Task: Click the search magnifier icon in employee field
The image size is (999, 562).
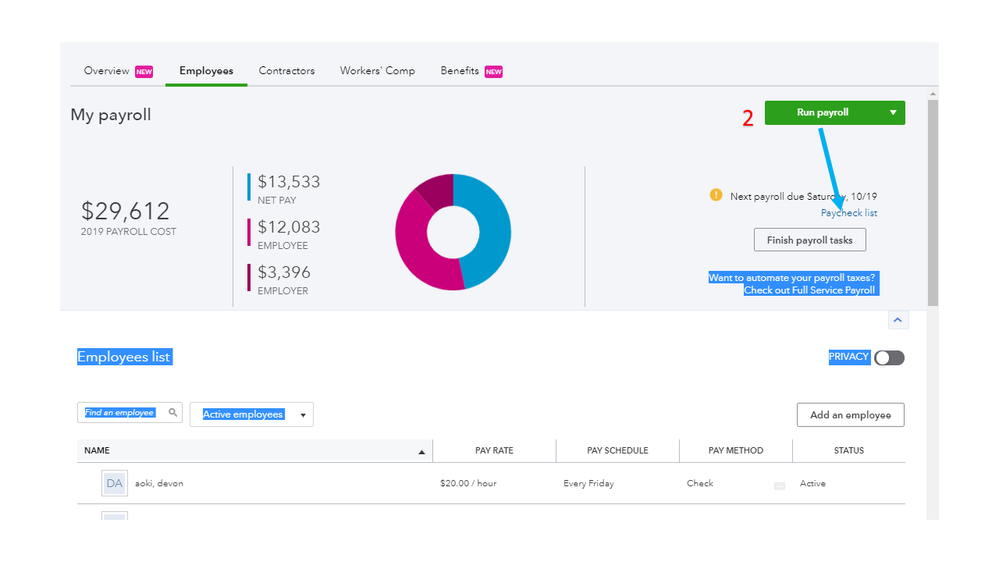Action: click(173, 412)
